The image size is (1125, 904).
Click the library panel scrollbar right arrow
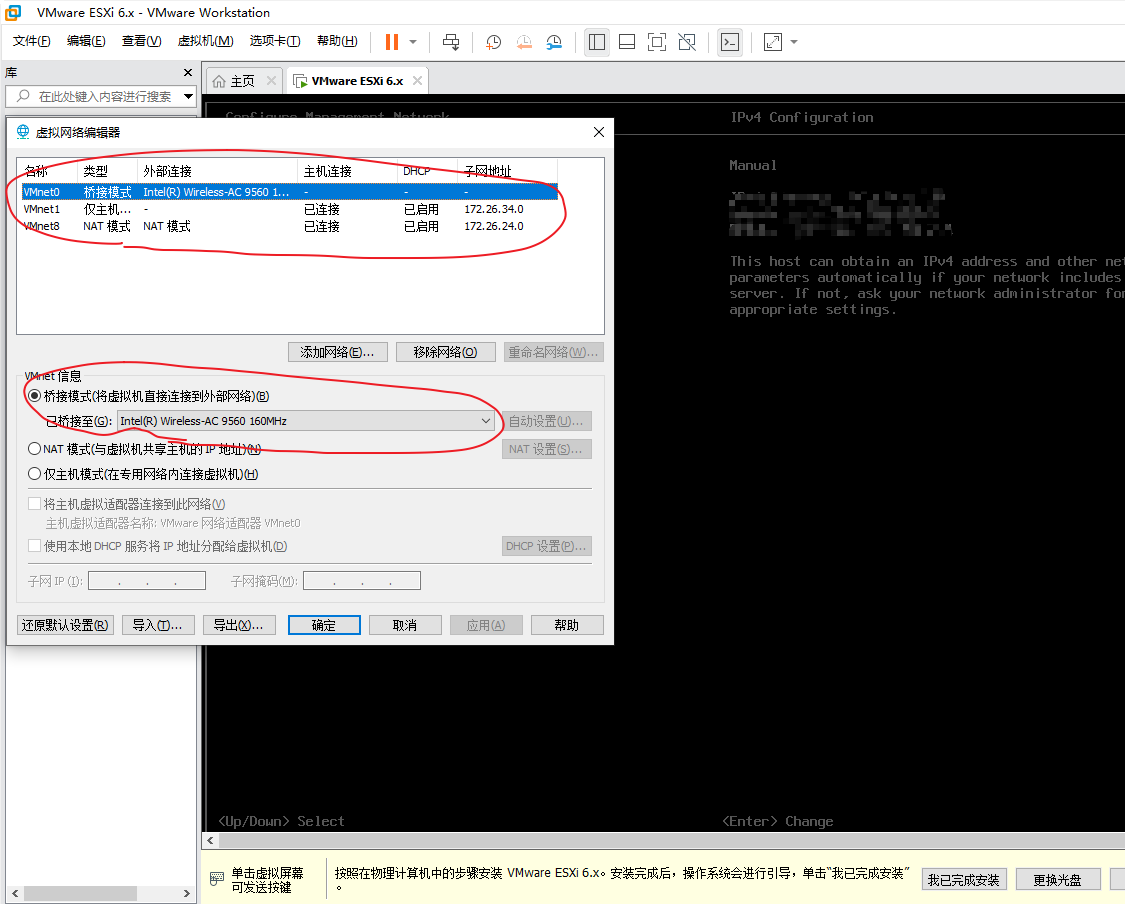coord(187,893)
